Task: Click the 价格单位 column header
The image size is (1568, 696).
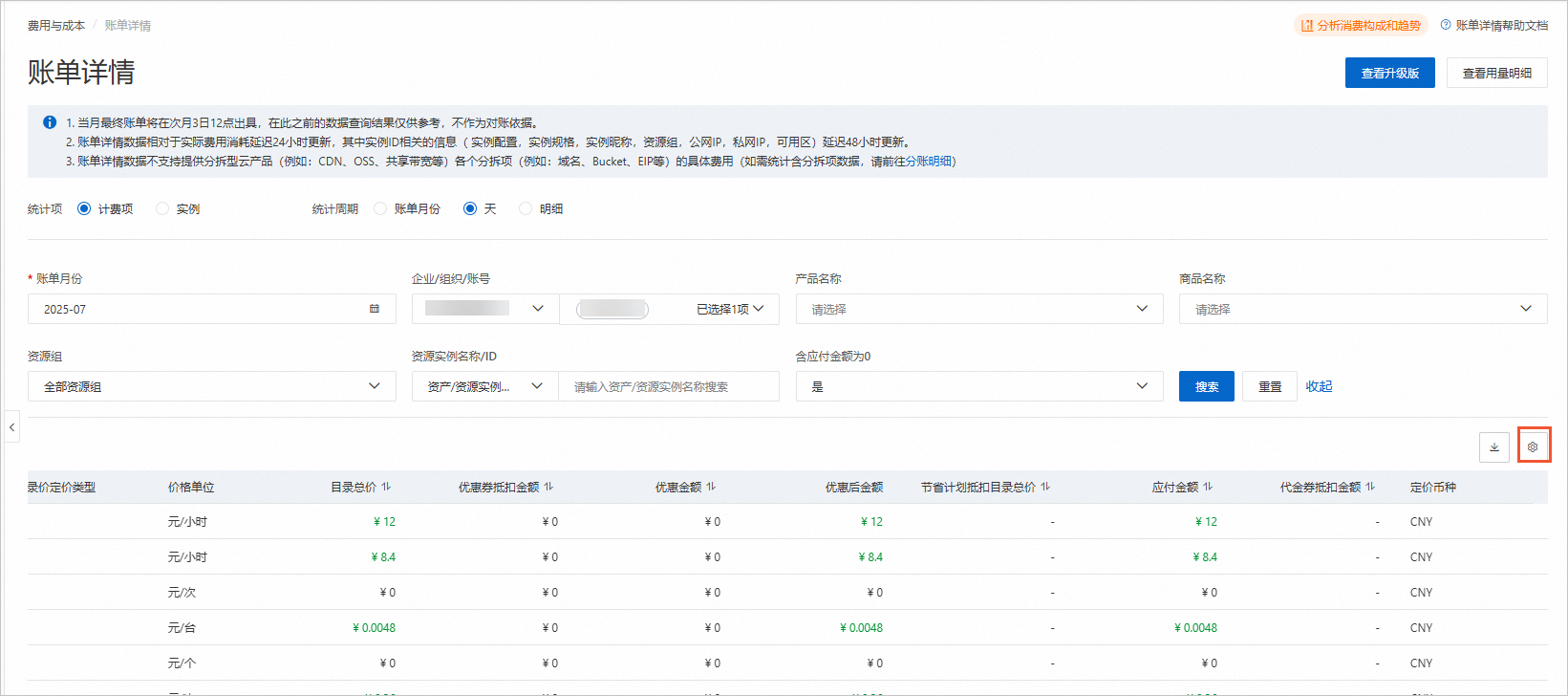Action: tap(191, 487)
